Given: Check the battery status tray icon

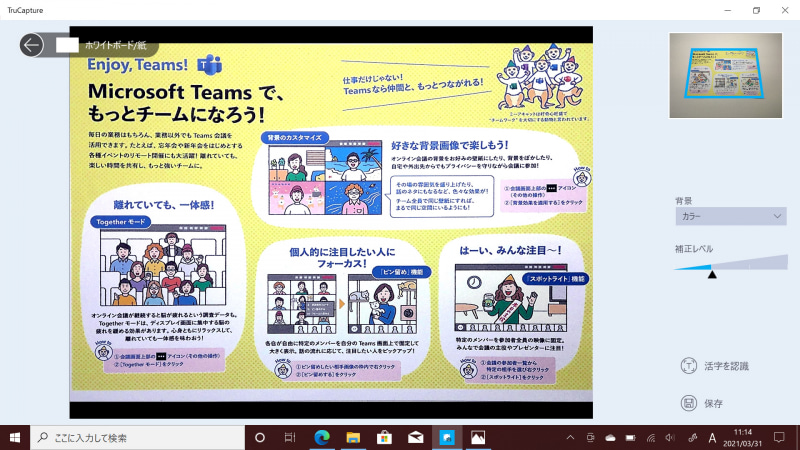Looking at the screenshot, I should coord(631,438).
